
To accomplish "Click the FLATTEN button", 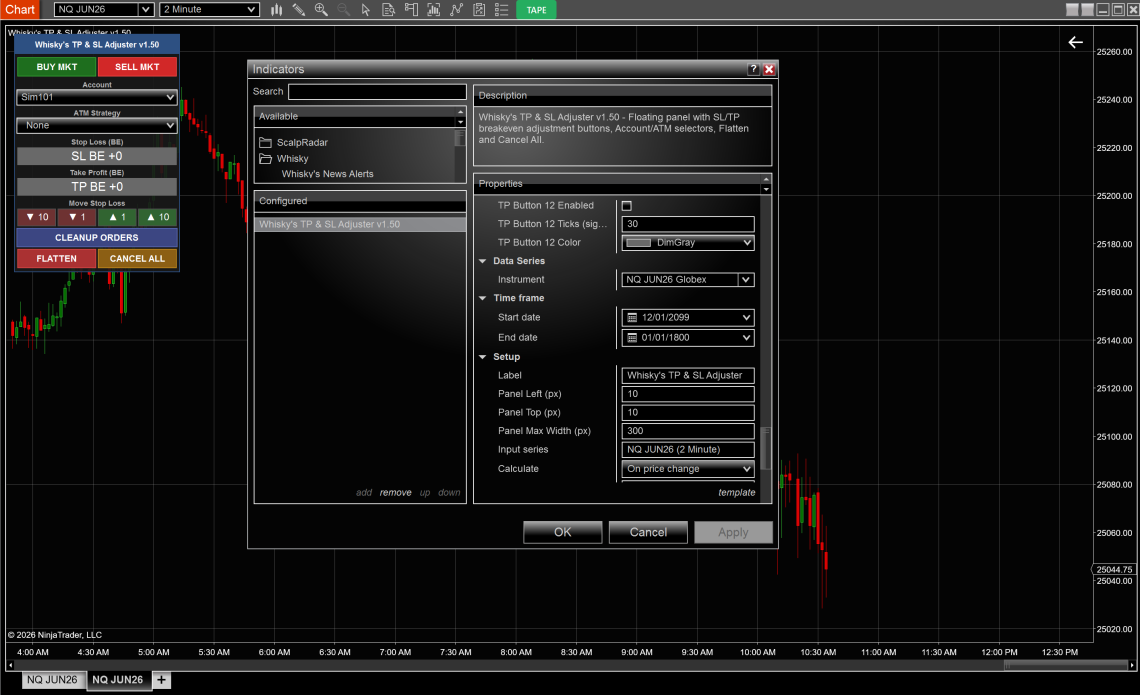I will pos(56,259).
